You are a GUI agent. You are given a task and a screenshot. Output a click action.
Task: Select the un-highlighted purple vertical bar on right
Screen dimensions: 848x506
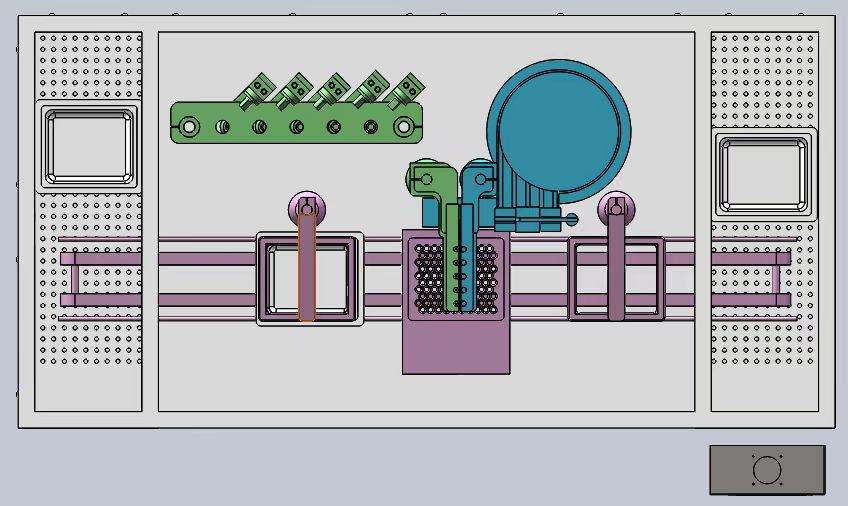tap(616, 266)
